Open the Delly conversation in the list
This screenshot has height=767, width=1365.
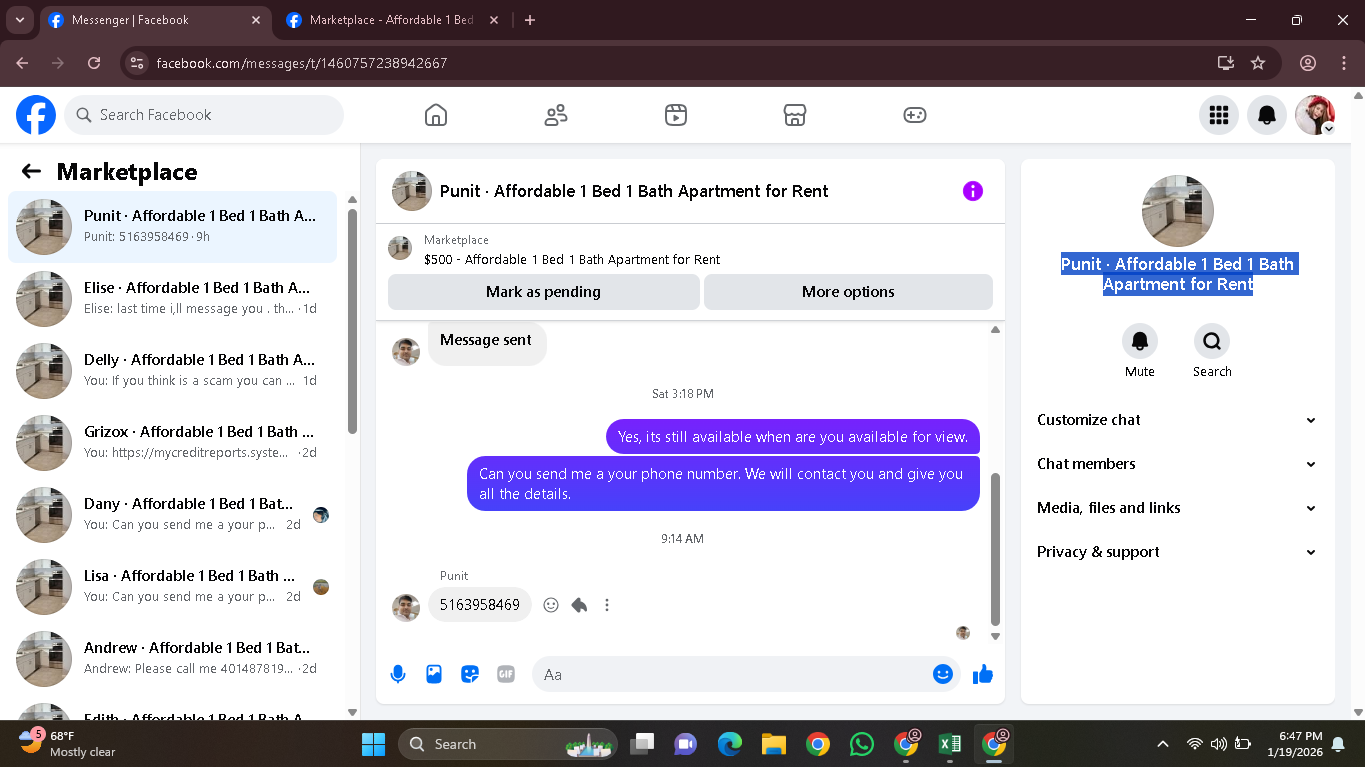(173, 371)
